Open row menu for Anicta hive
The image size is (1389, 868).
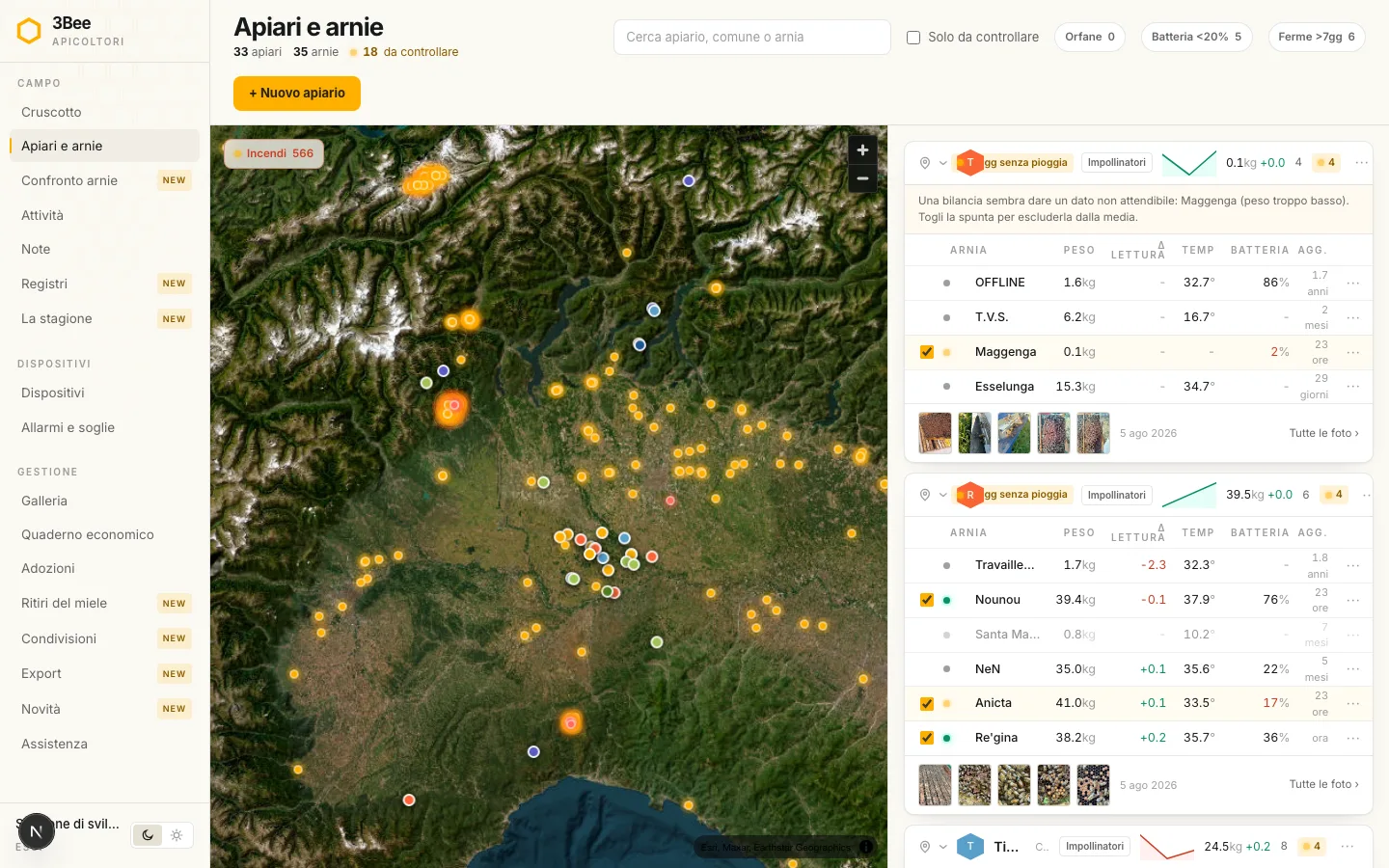coord(1353,704)
